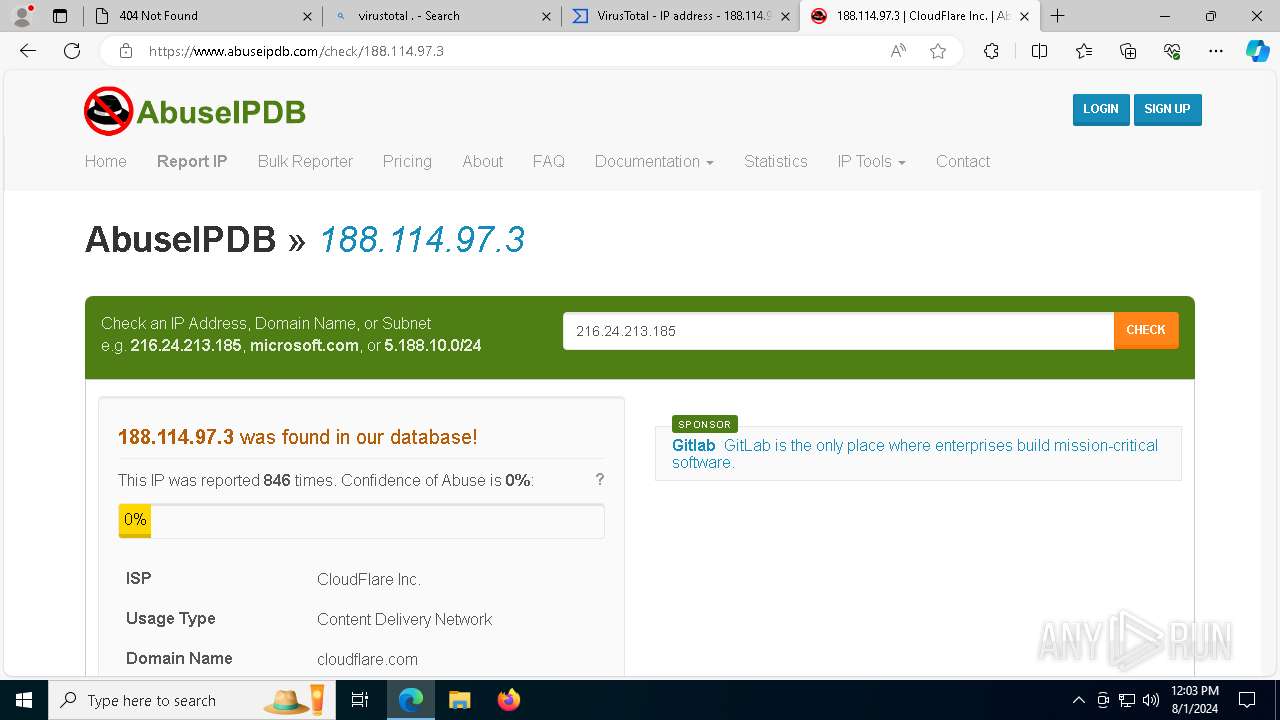Open the volume icon in system tray
This screenshot has width=1280, height=720.
pyautogui.click(x=1151, y=700)
